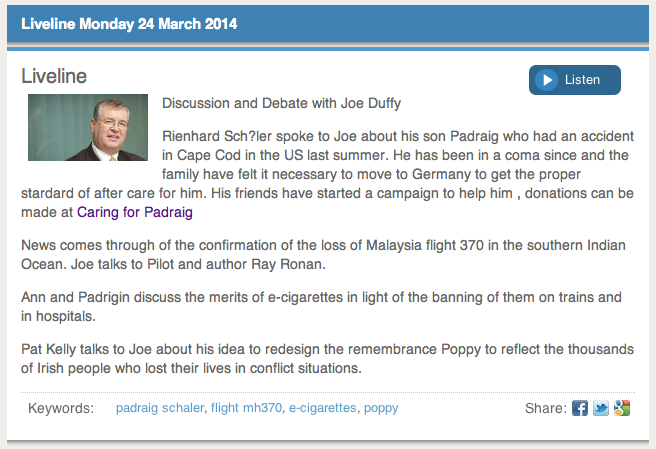Click the Ann and Padrigin e-cigarettes paragraph
The width and height of the screenshot is (656, 449).
(320, 307)
